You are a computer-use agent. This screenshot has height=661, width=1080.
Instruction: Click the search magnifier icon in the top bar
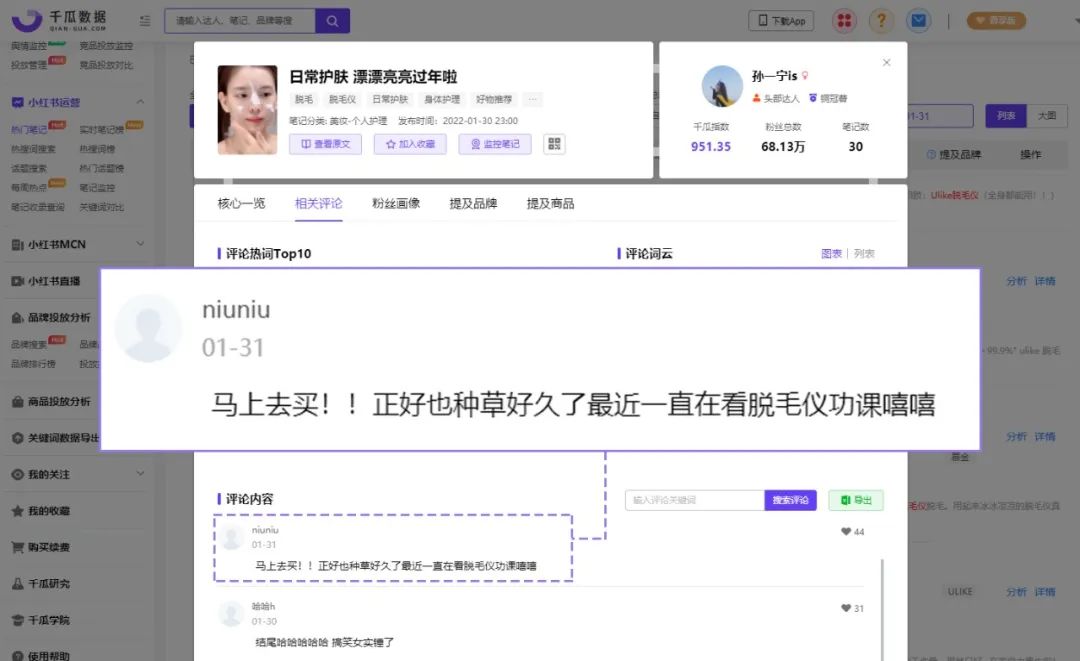(333, 20)
